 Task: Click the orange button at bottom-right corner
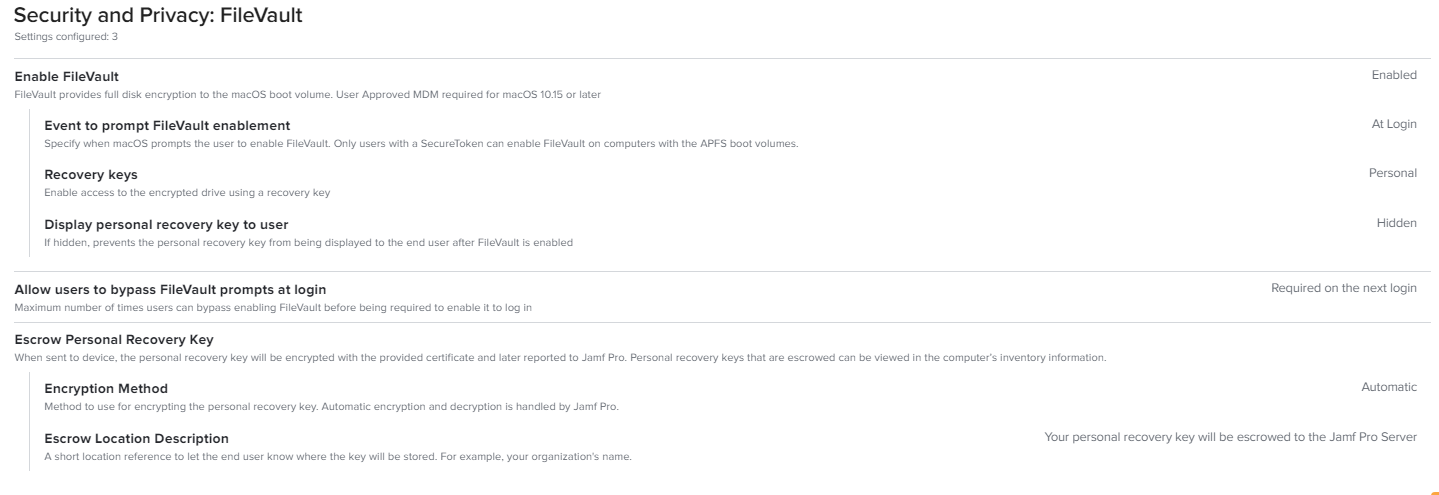click(1433, 491)
